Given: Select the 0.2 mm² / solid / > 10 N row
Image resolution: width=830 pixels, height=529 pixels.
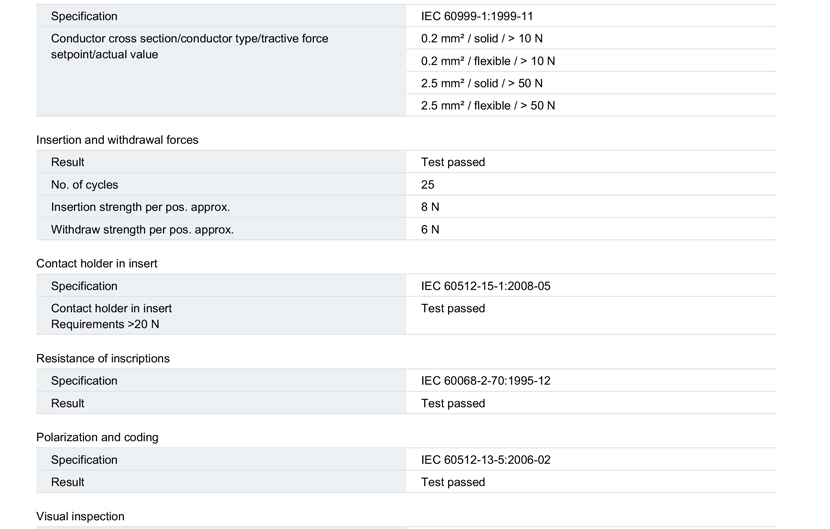Looking at the screenshot, I should 591,39.
